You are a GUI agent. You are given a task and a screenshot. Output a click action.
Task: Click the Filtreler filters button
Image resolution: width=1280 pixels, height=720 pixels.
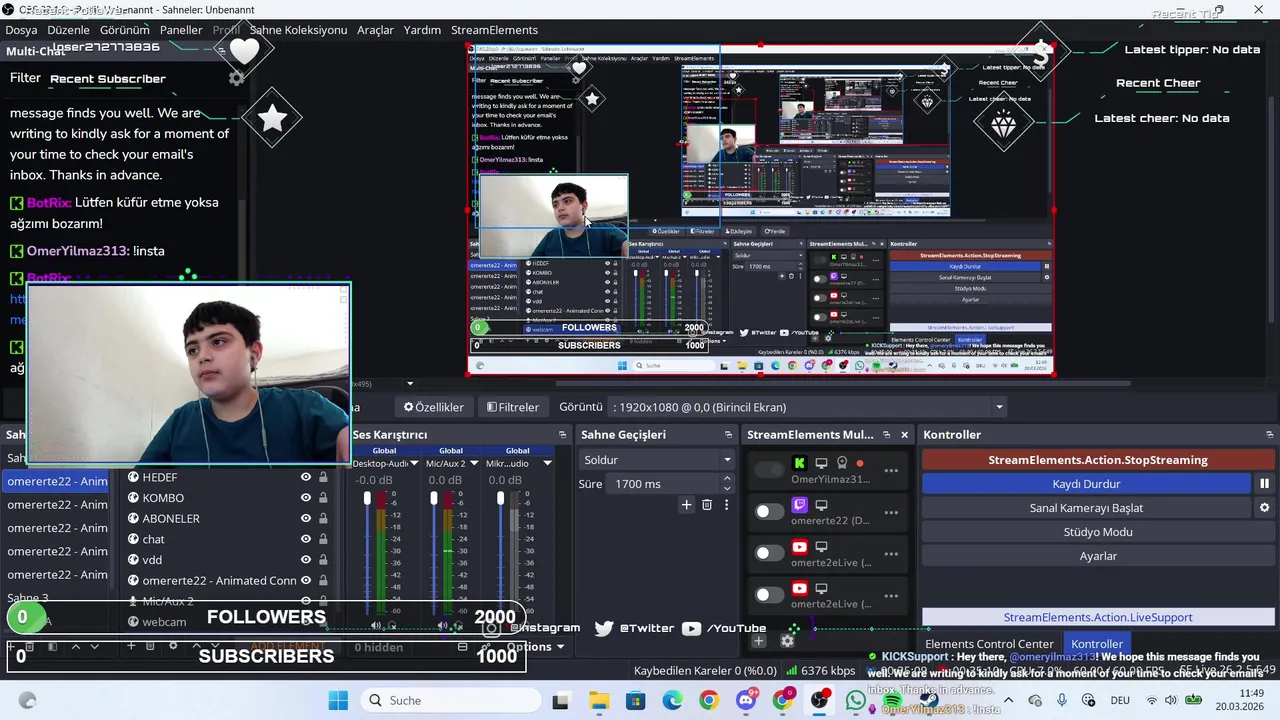513,407
